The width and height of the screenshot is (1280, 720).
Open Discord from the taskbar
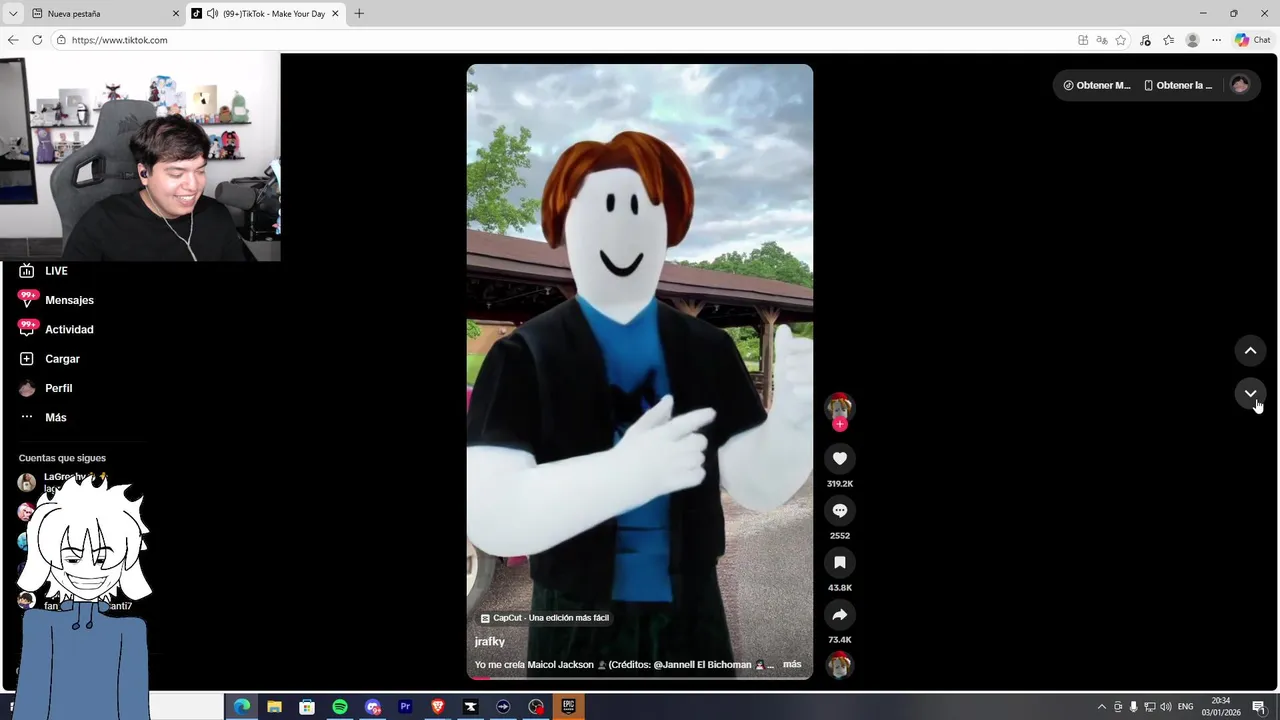click(x=373, y=707)
